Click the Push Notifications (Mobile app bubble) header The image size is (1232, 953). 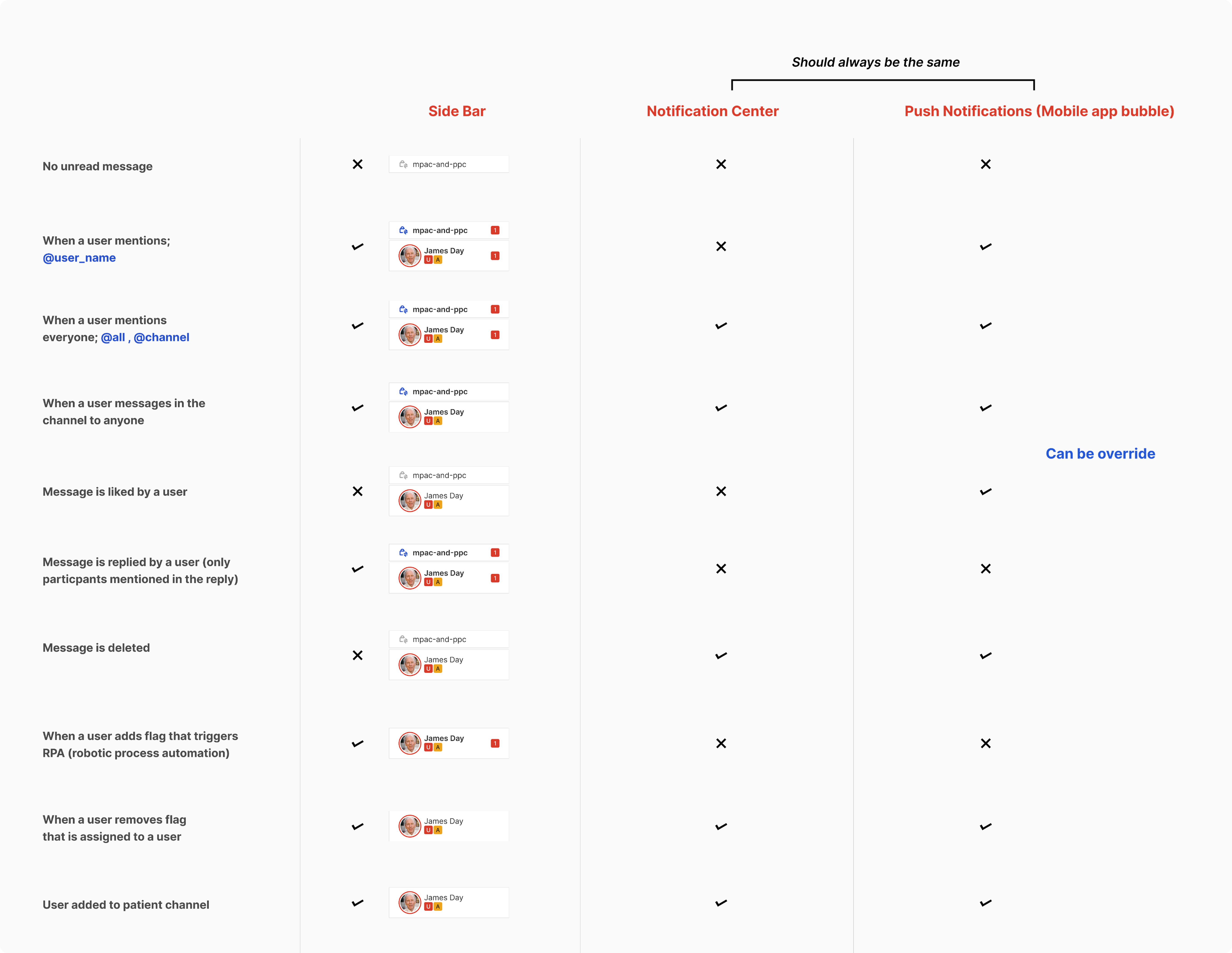(x=1039, y=111)
